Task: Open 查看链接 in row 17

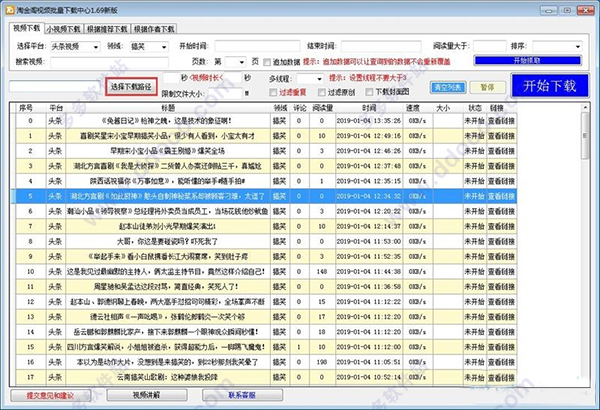Action: pos(501,377)
